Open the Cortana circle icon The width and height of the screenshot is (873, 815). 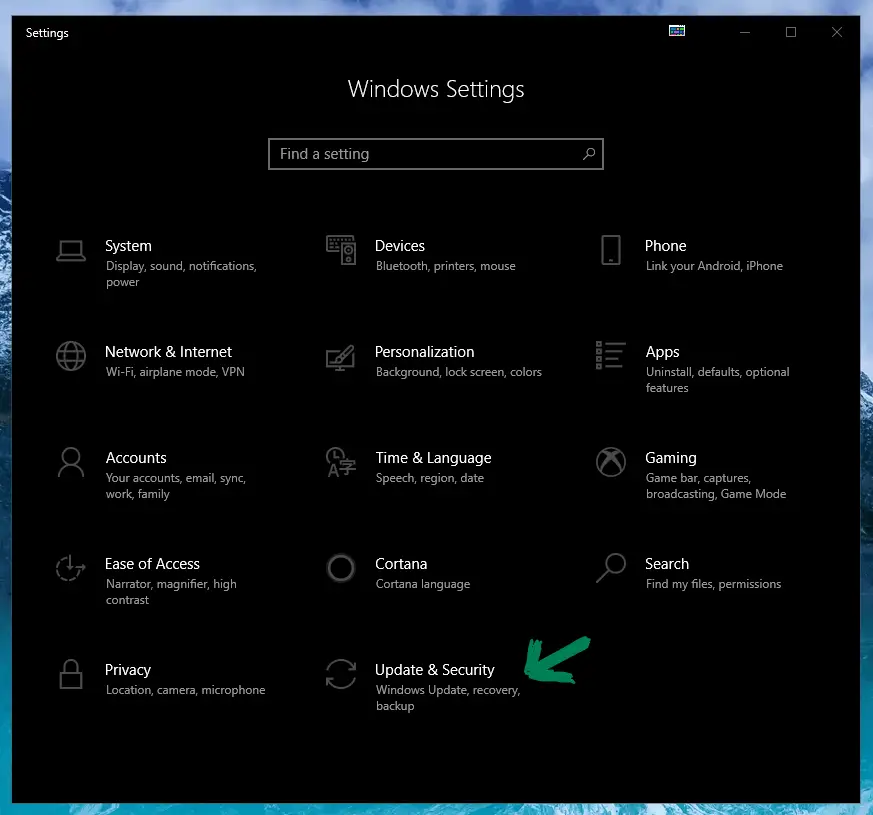tap(341, 568)
